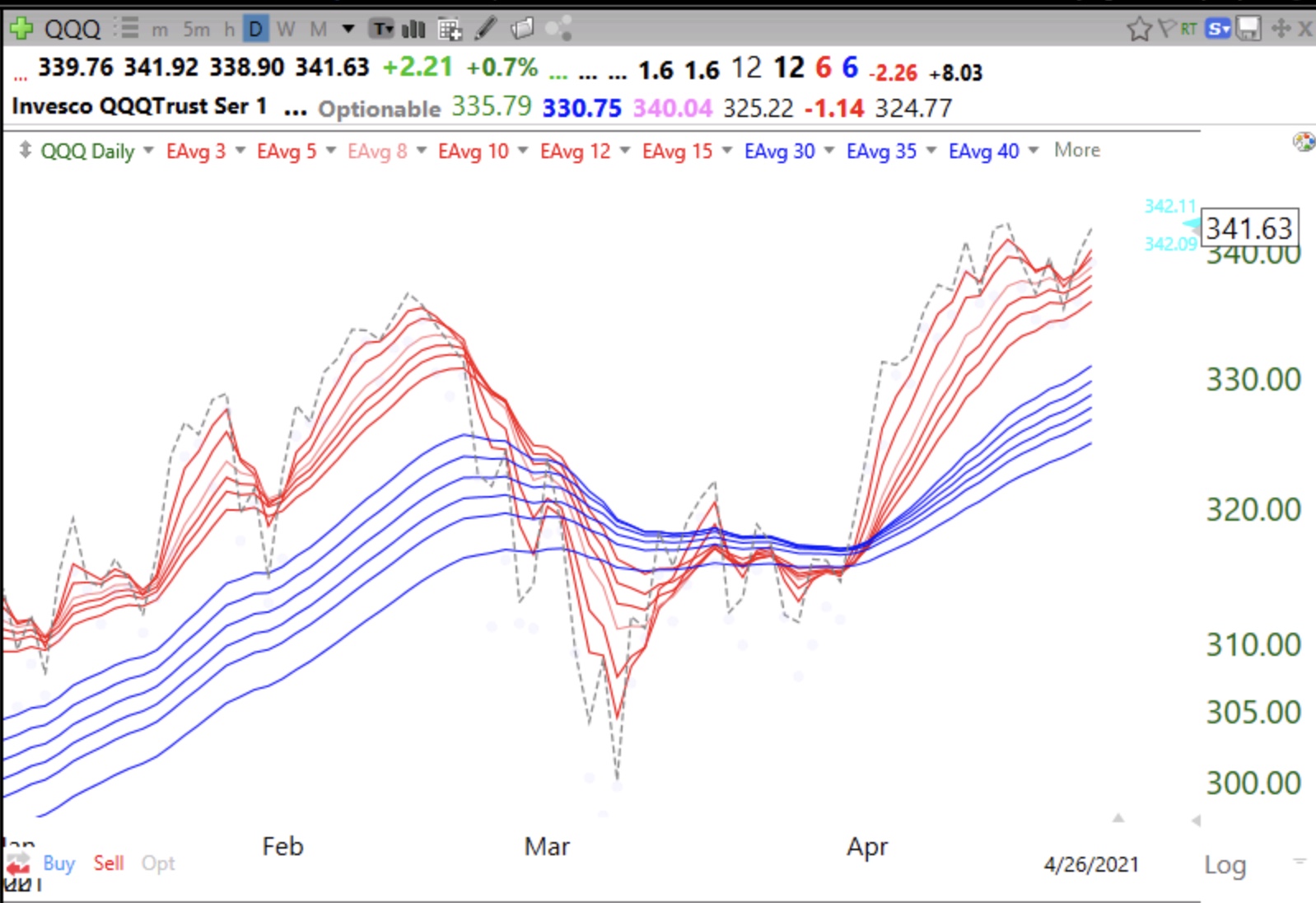The image size is (1316, 903).
Task: Select the m (minute) timeframe
Action: coord(160,30)
